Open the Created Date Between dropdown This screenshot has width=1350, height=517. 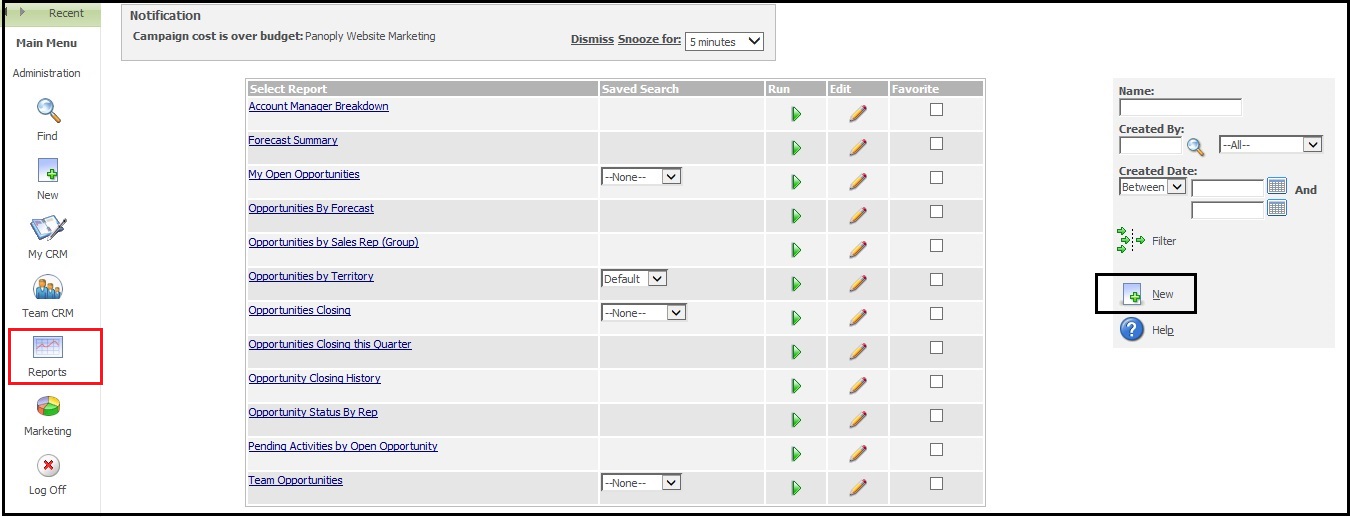[1152, 187]
